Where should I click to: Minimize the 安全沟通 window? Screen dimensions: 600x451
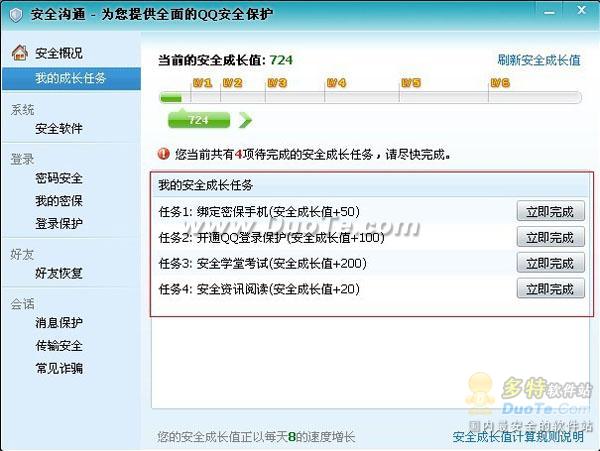pyautogui.click(x=550, y=12)
